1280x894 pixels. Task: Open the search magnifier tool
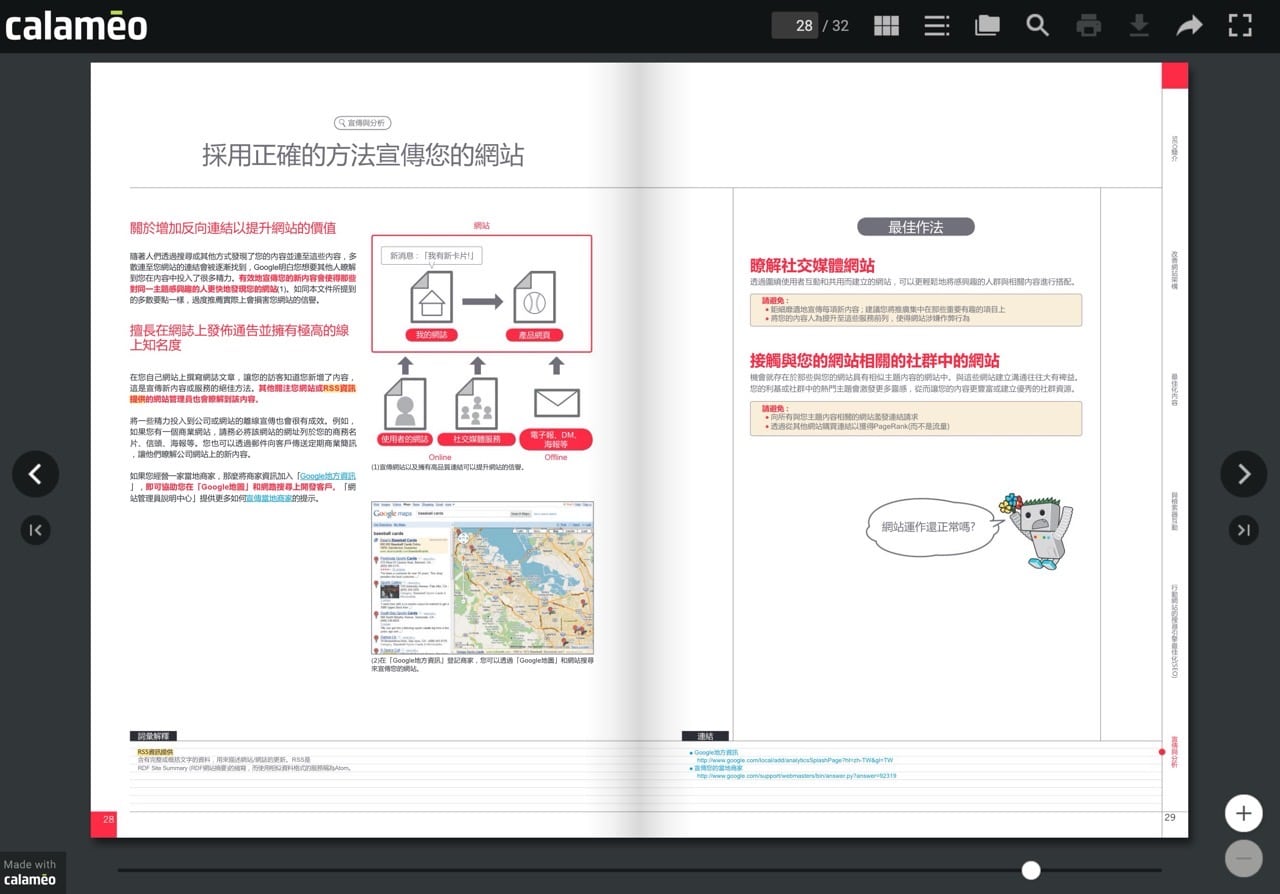click(x=1038, y=26)
